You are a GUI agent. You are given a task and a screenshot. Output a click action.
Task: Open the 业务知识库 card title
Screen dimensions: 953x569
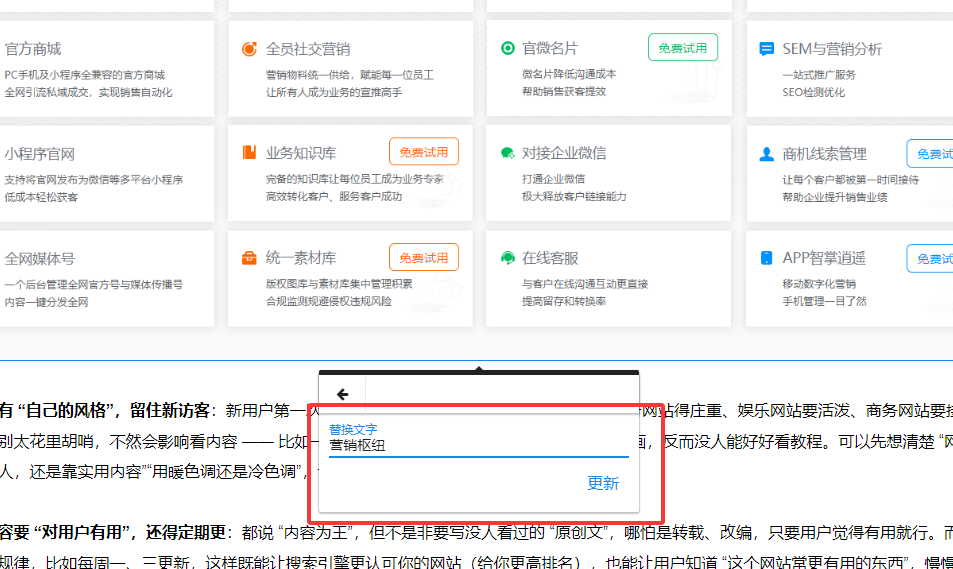point(301,153)
